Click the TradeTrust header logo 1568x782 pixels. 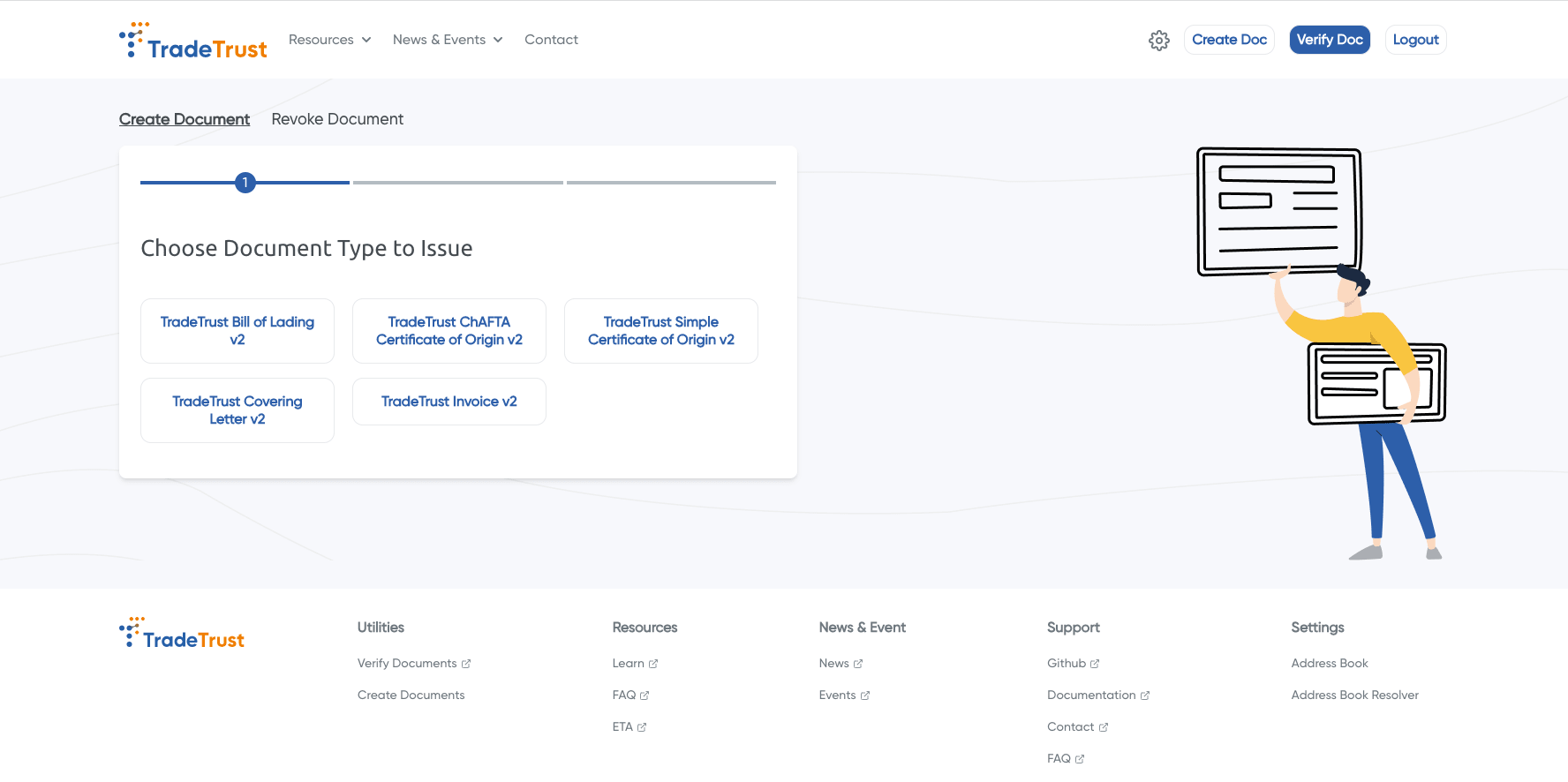[x=193, y=41]
